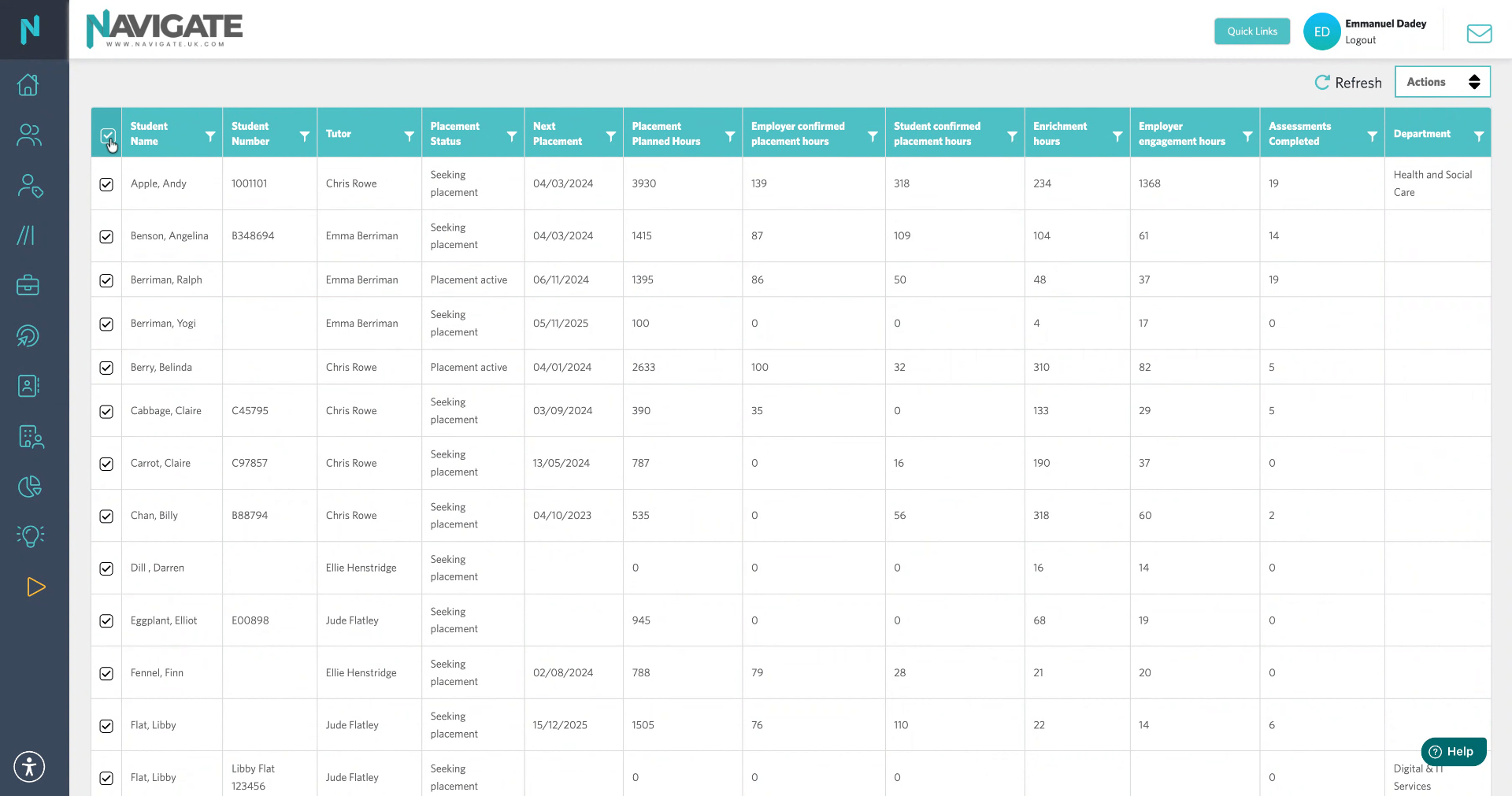
Task: Uncheck the Carrot, Claire row checkbox
Action: (x=106, y=464)
